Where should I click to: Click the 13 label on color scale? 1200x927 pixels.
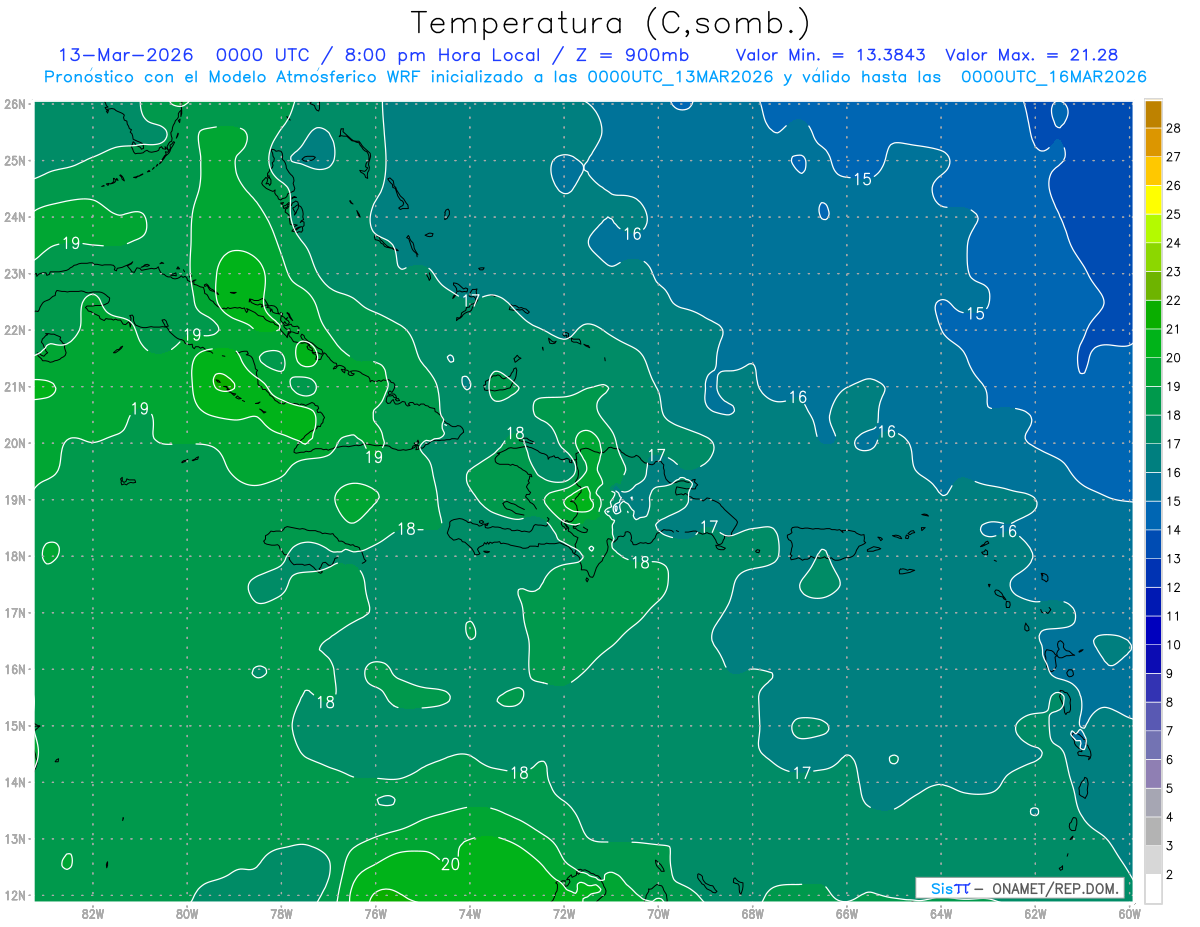pyautogui.click(x=1174, y=558)
